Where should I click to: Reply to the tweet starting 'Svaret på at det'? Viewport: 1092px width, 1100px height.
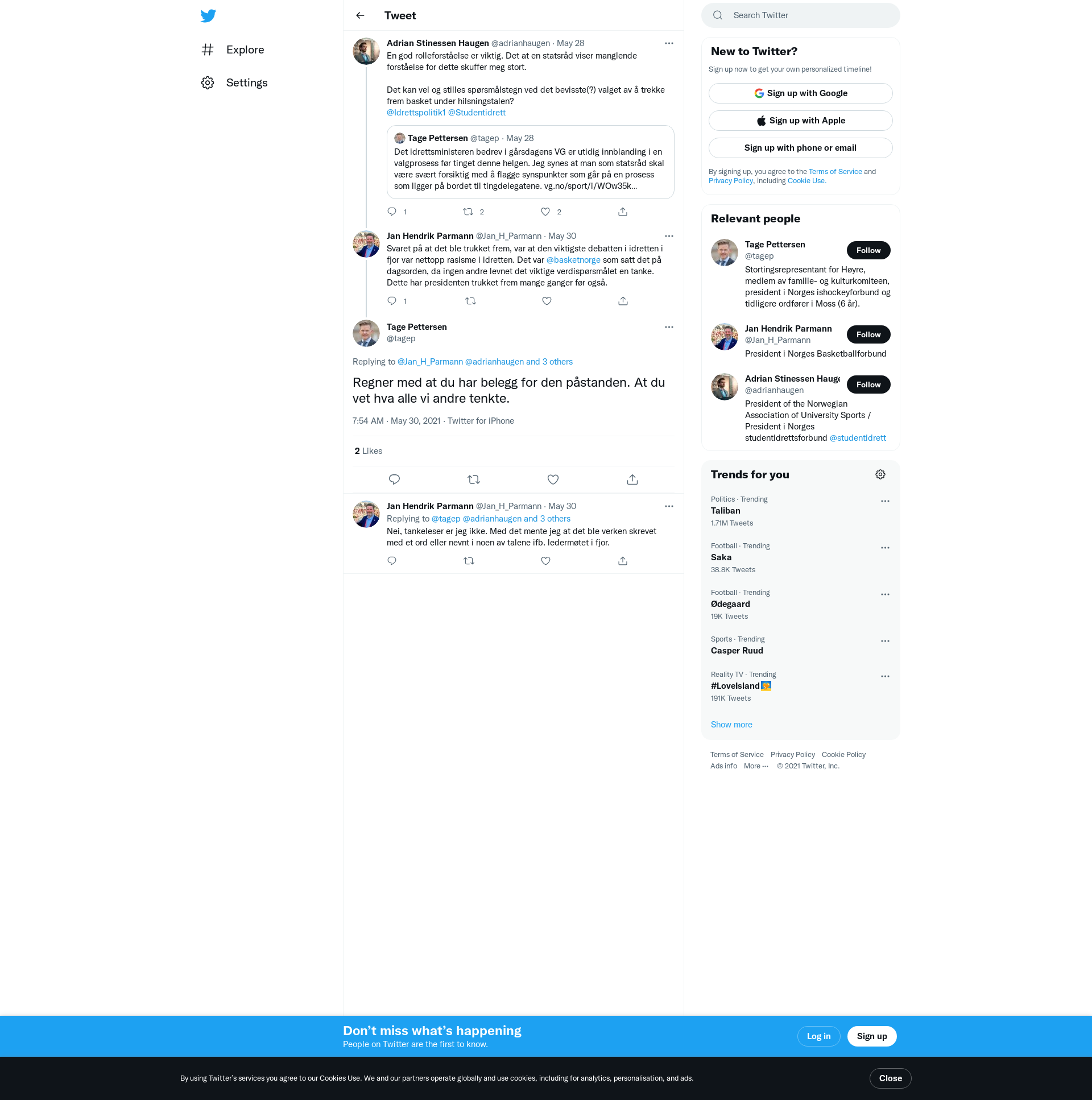point(392,301)
